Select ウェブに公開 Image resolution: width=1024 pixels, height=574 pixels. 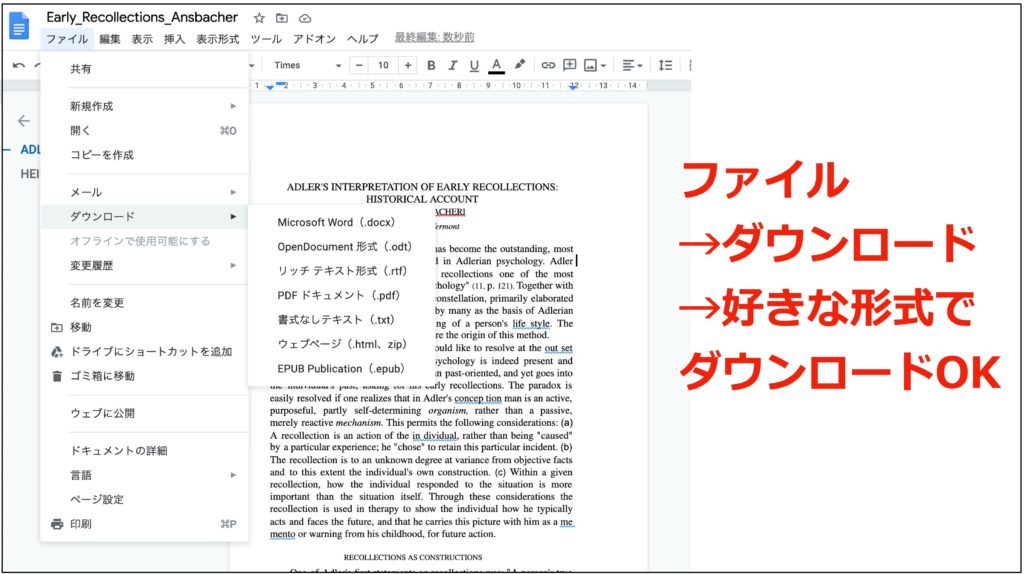click(144, 413)
